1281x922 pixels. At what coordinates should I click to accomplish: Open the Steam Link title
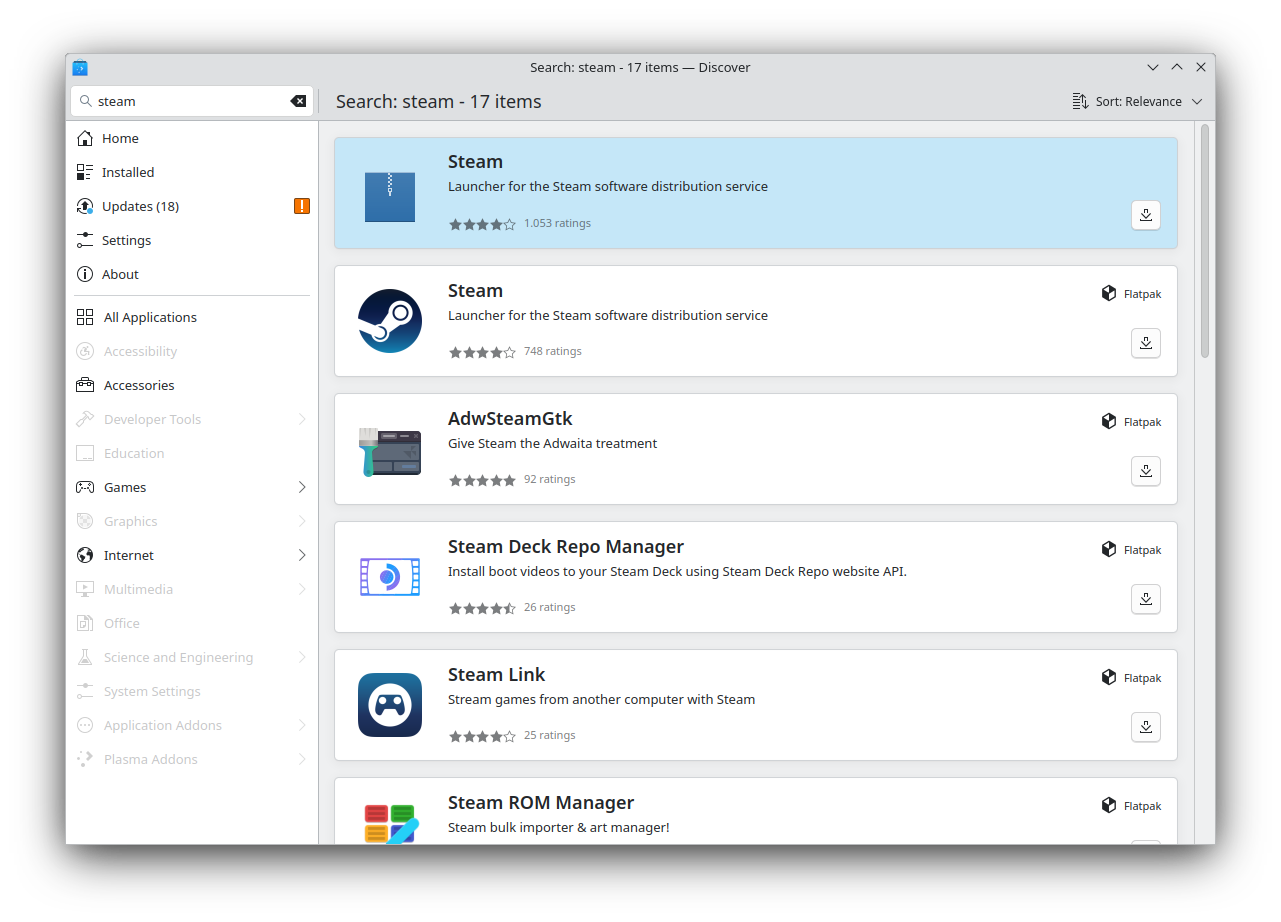tap(497, 675)
